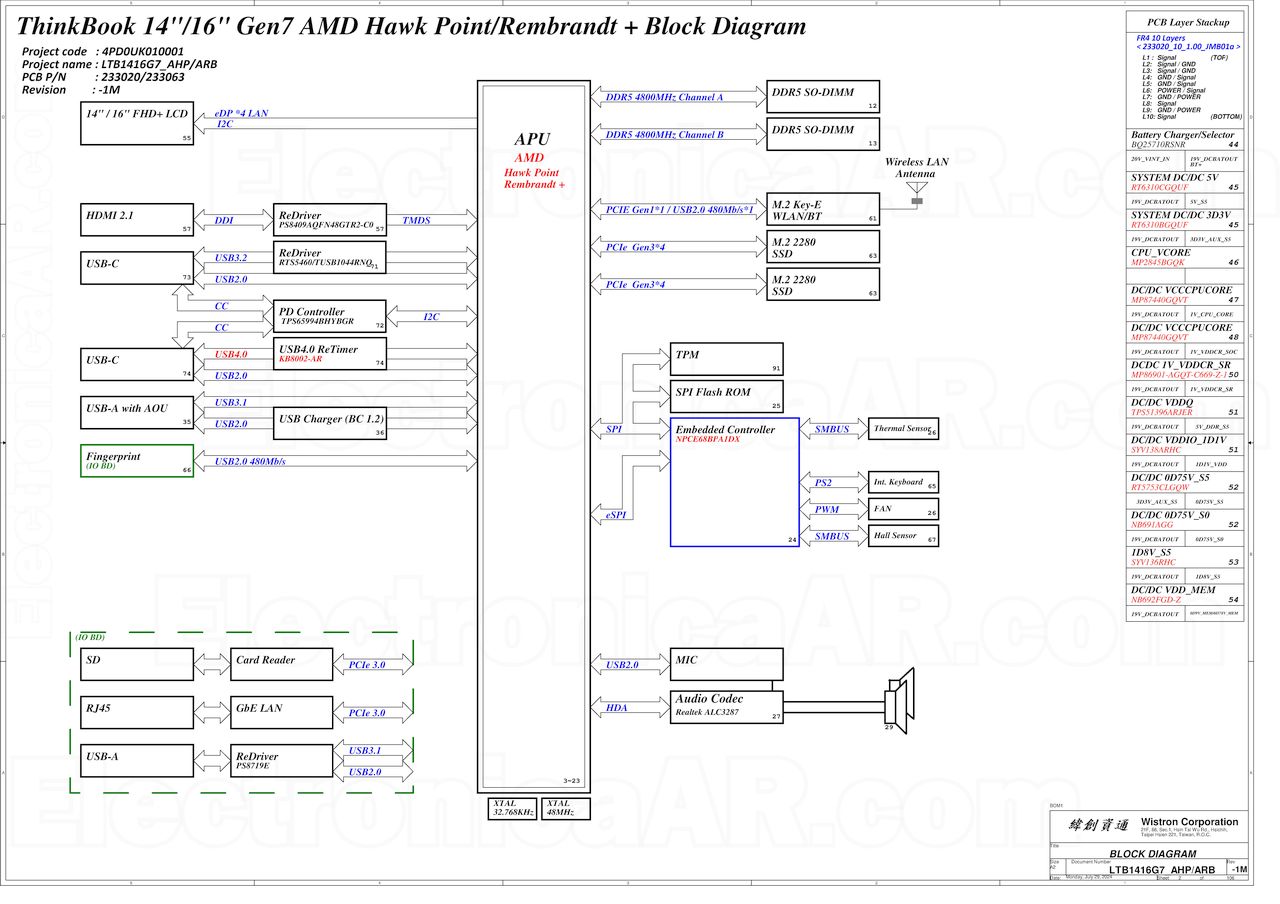
Task: Click the XTAL 48MHz box
Action: click(565, 808)
